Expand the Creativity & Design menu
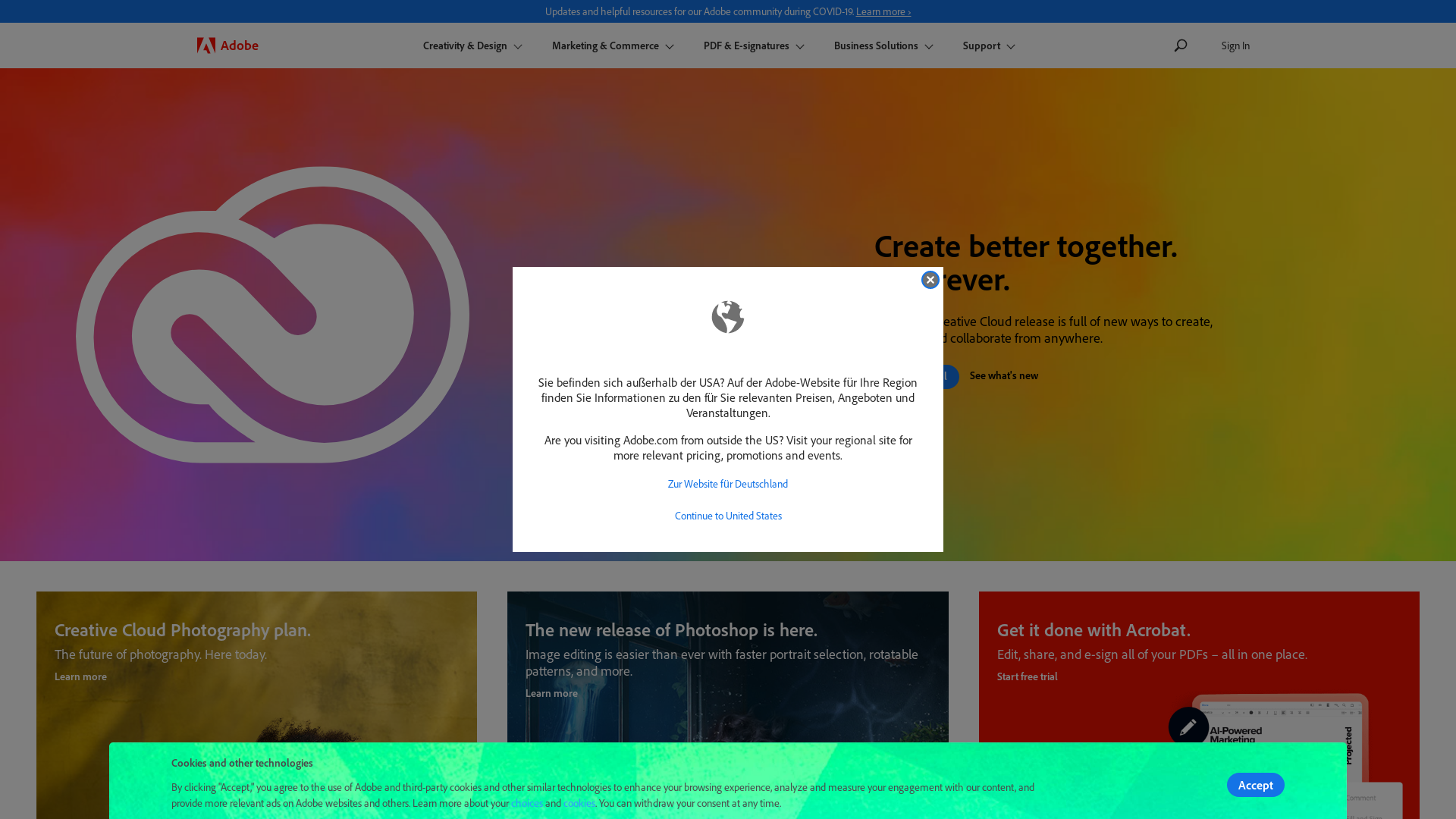Screen dimensions: 1456x819 [x=472, y=45]
